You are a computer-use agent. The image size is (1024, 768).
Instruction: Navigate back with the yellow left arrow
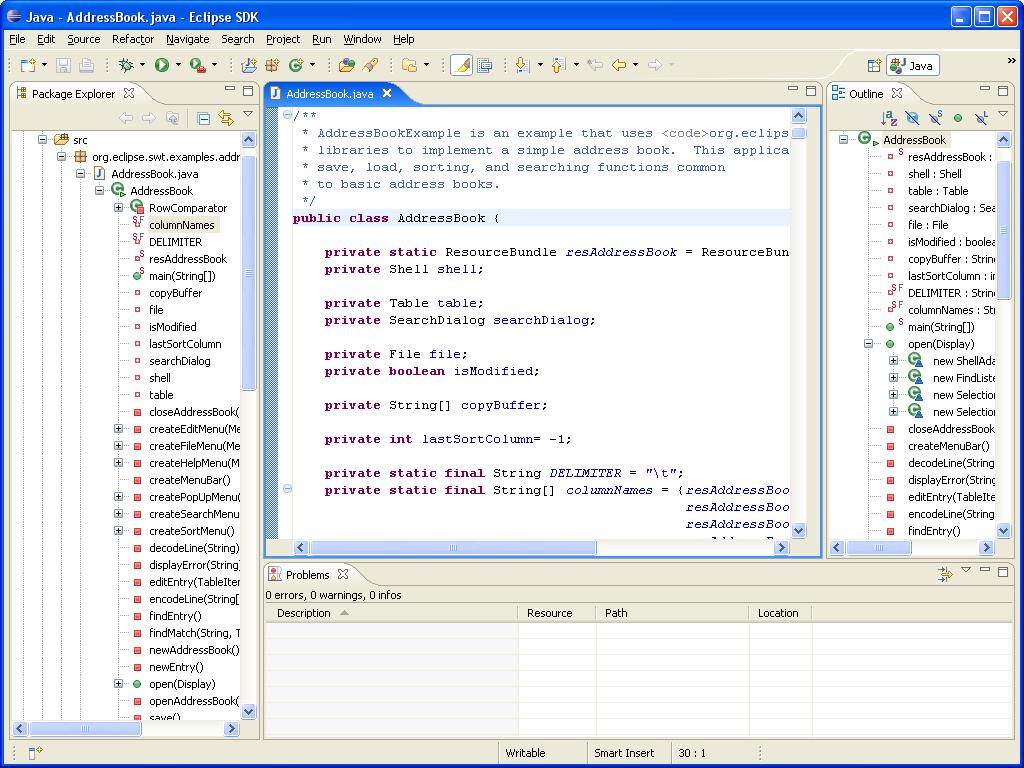pos(618,65)
